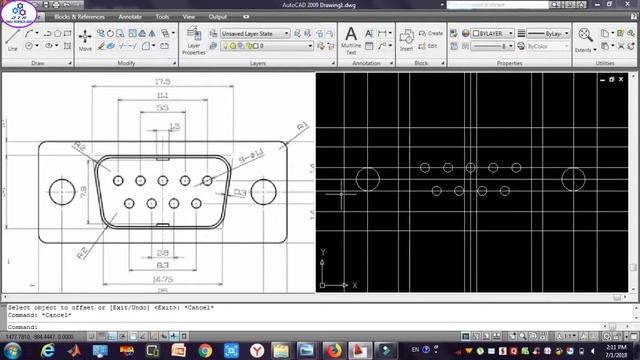
Task: Select the Erase tool in Modify panel
Action: (101, 46)
